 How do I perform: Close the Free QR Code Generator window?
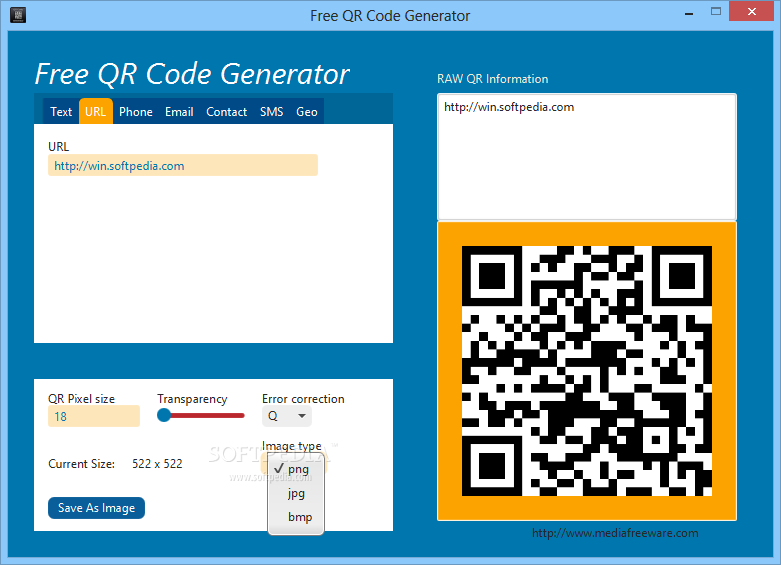point(752,11)
